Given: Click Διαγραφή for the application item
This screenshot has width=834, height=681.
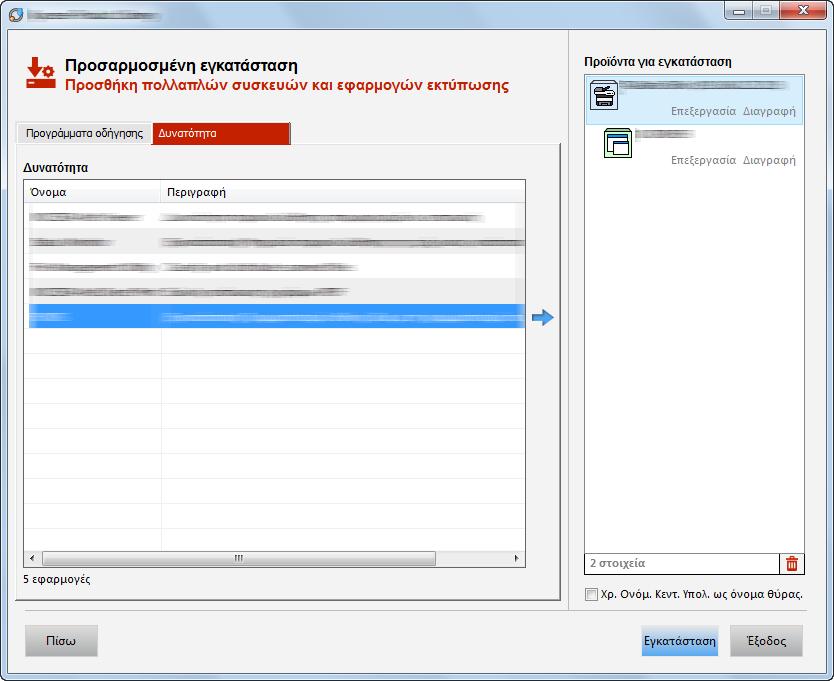Looking at the screenshot, I should pos(769,160).
